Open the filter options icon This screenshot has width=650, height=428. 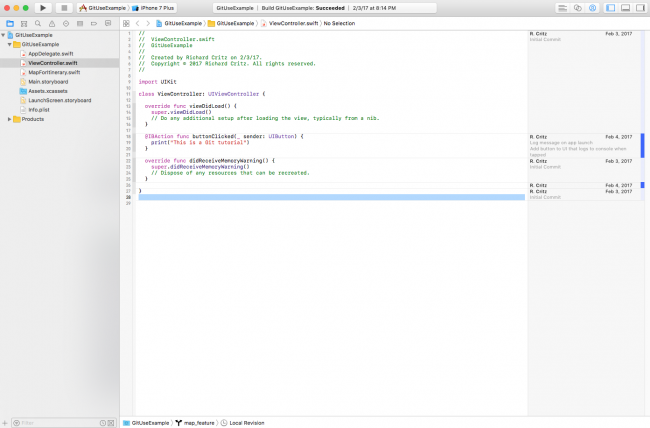(17, 423)
